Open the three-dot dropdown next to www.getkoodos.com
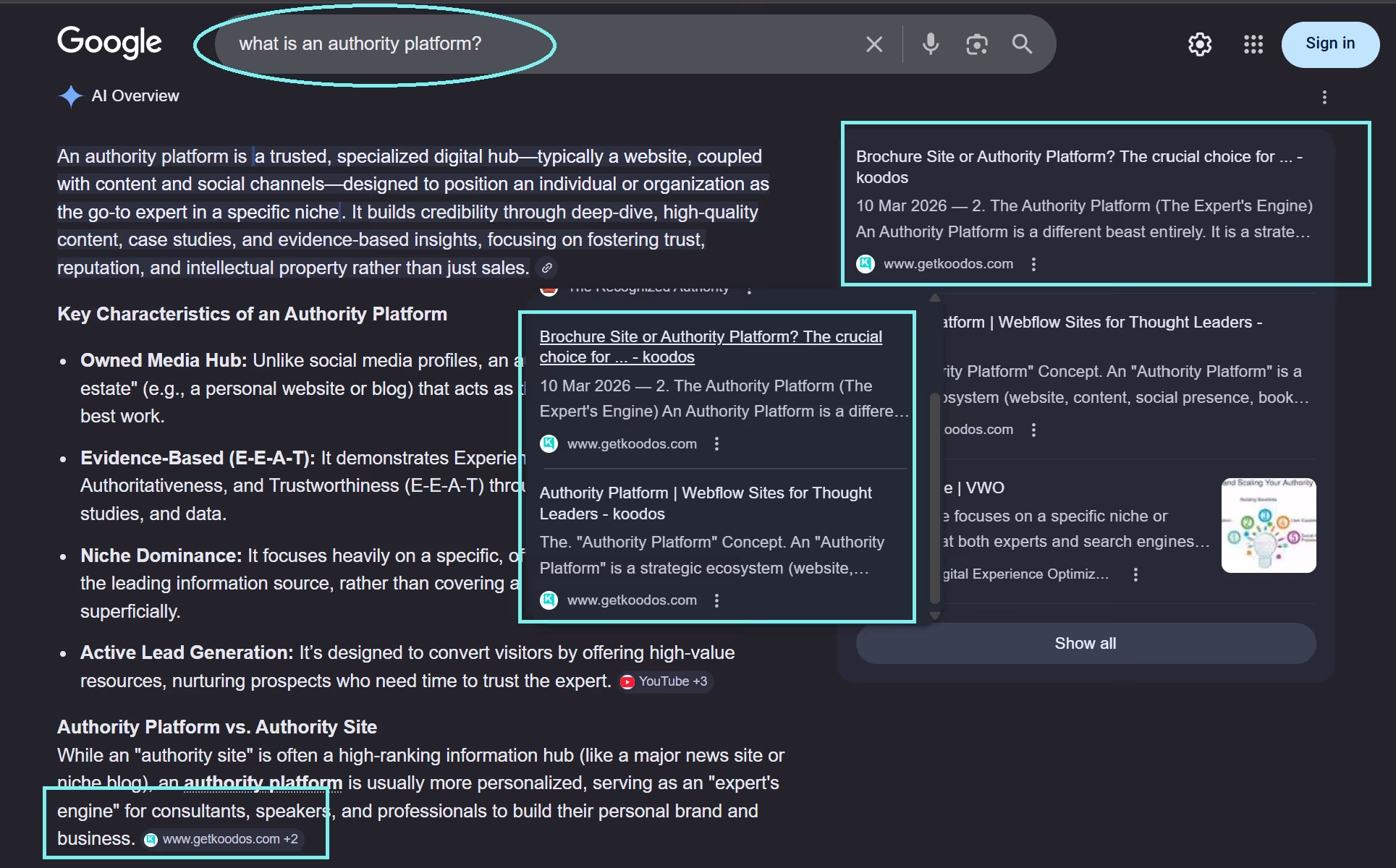1396x868 pixels. coord(716,443)
